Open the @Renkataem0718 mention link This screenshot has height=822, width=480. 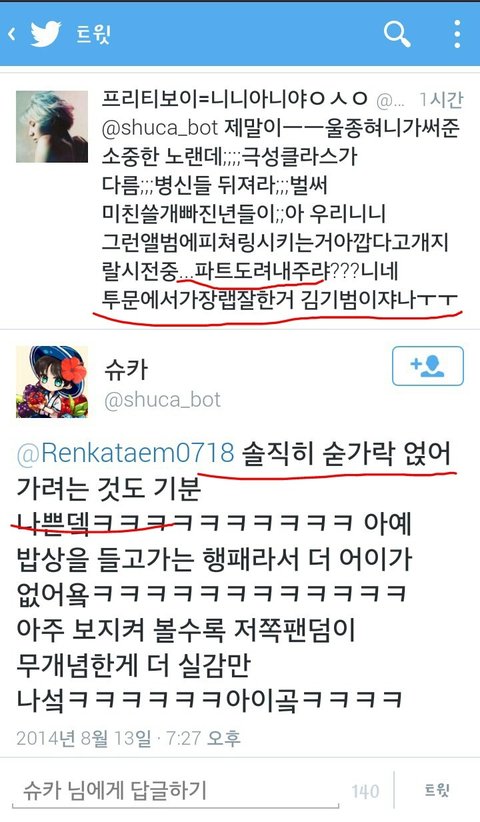coord(125,453)
